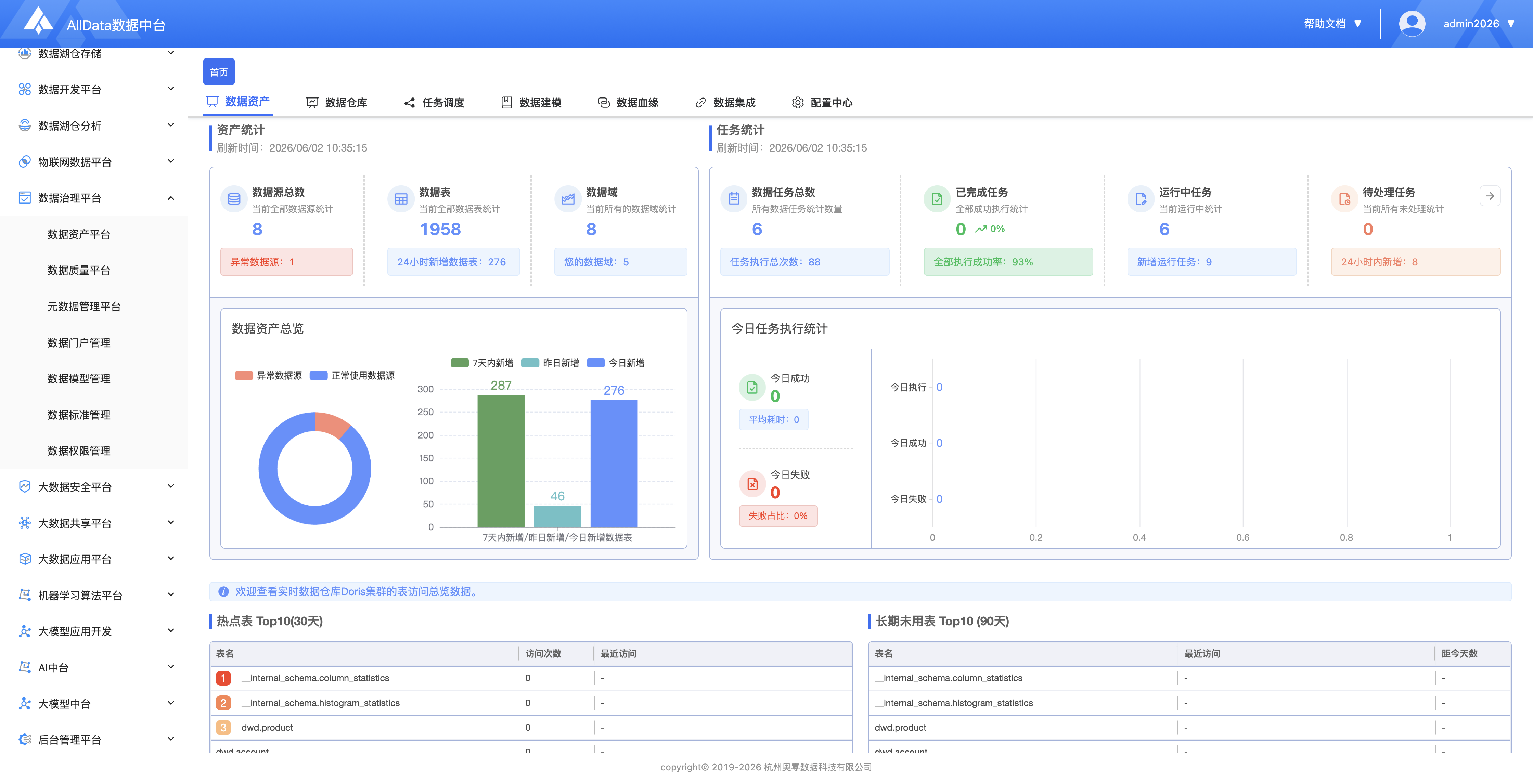This screenshot has width=1533, height=784.
Task: Click the 待处理任务 orange icon
Action: click(x=1344, y=199)
